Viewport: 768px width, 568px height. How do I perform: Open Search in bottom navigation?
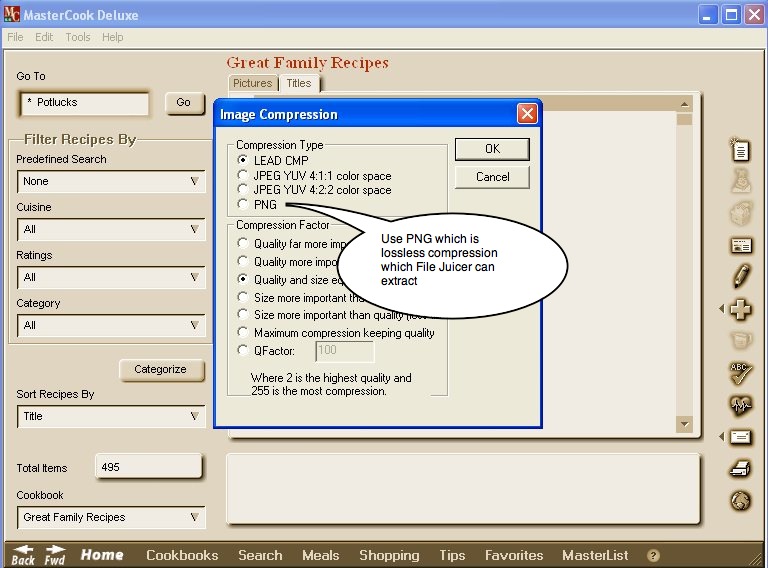pyautogui.click(x=260, y=555)
